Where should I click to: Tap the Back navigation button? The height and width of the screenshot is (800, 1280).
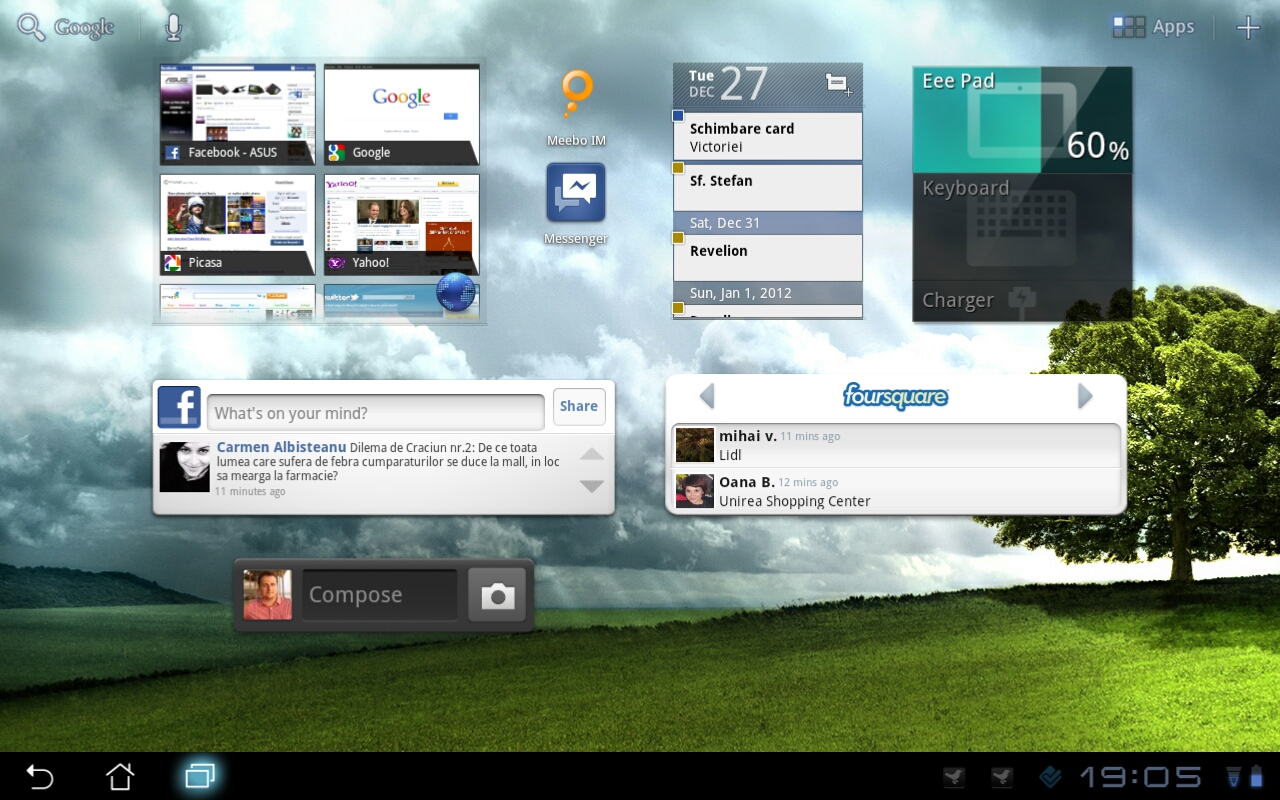point(40,776)
